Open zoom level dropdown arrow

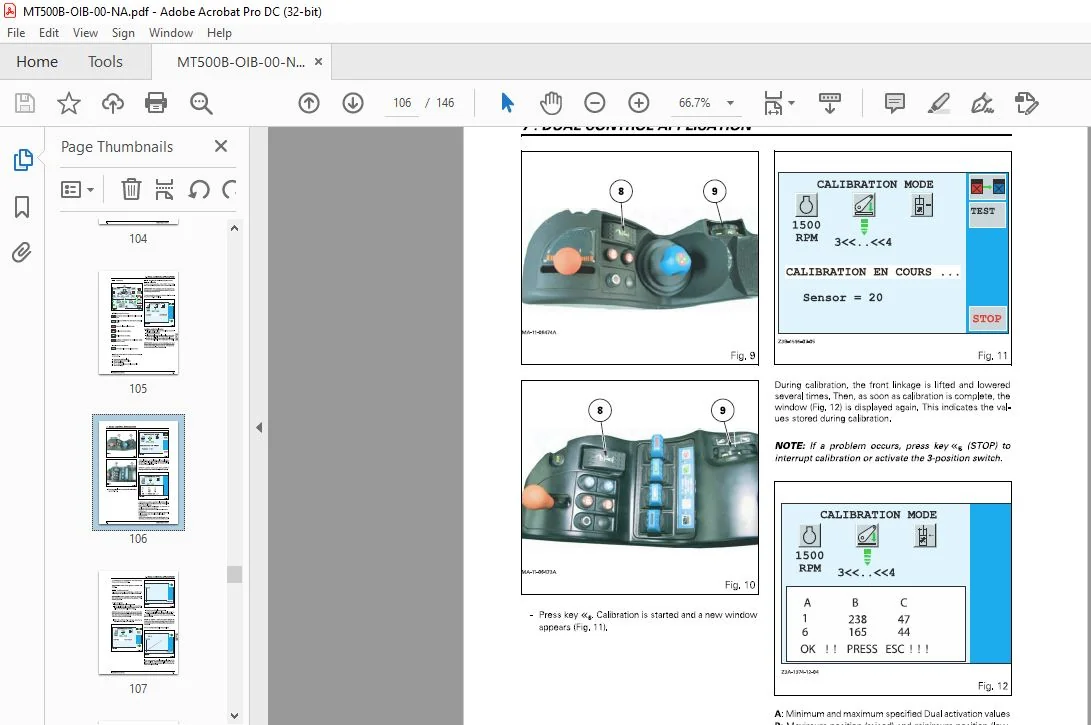730,103
